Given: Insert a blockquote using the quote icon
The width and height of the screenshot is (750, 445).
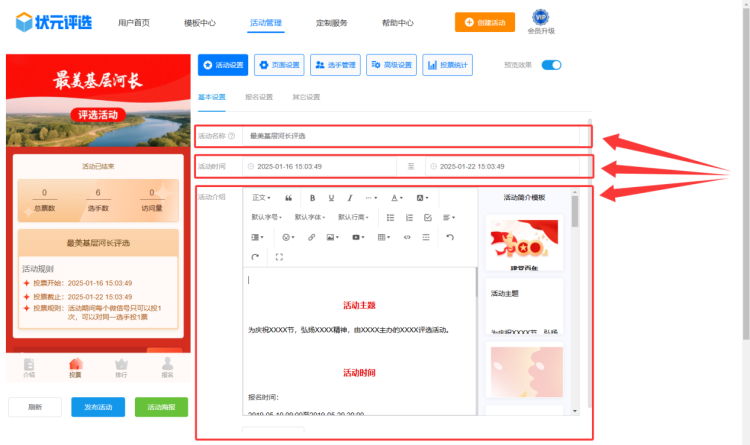Looking at the screenshot, I should [289, 198].
